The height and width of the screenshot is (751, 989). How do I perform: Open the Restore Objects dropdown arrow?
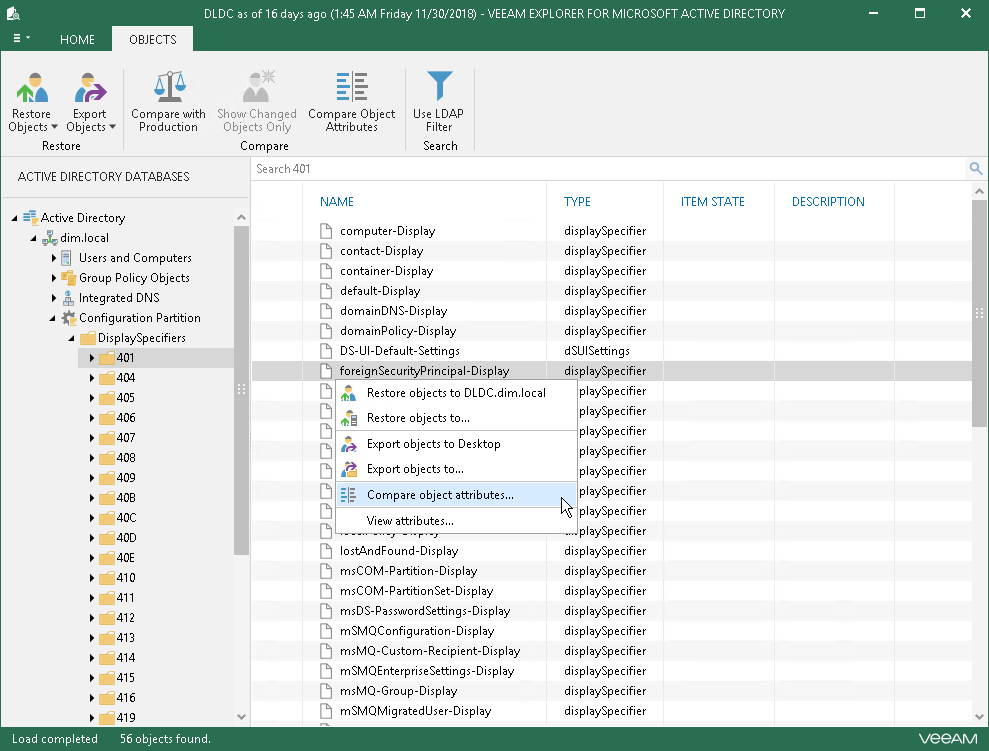[x=54, y=127]
